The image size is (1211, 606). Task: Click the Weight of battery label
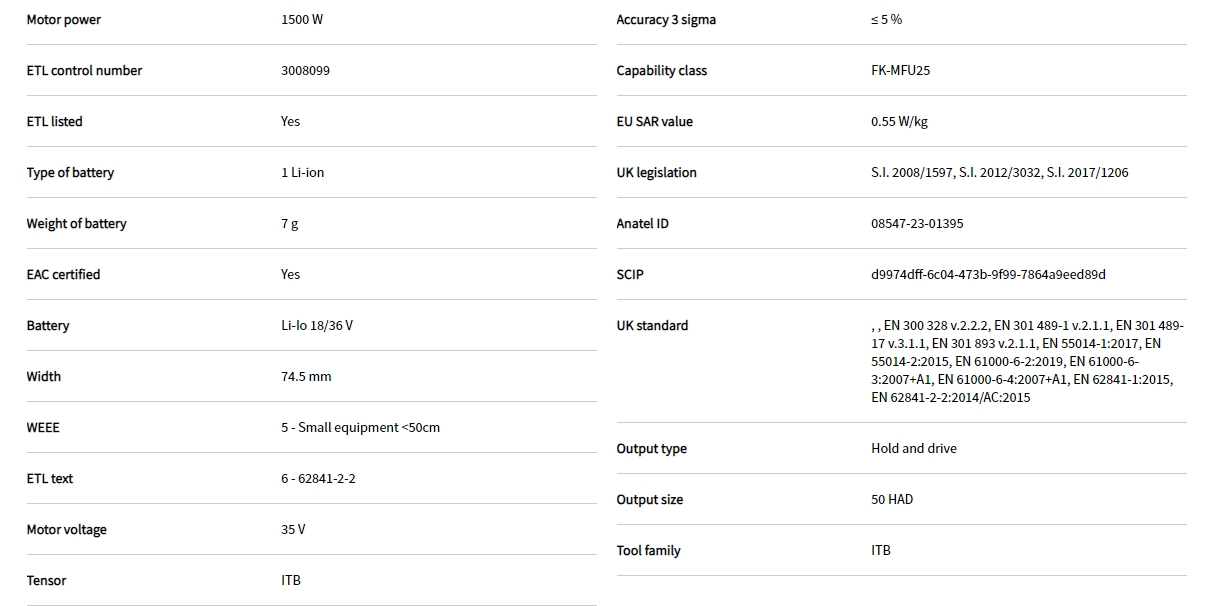tap(76, 224)
